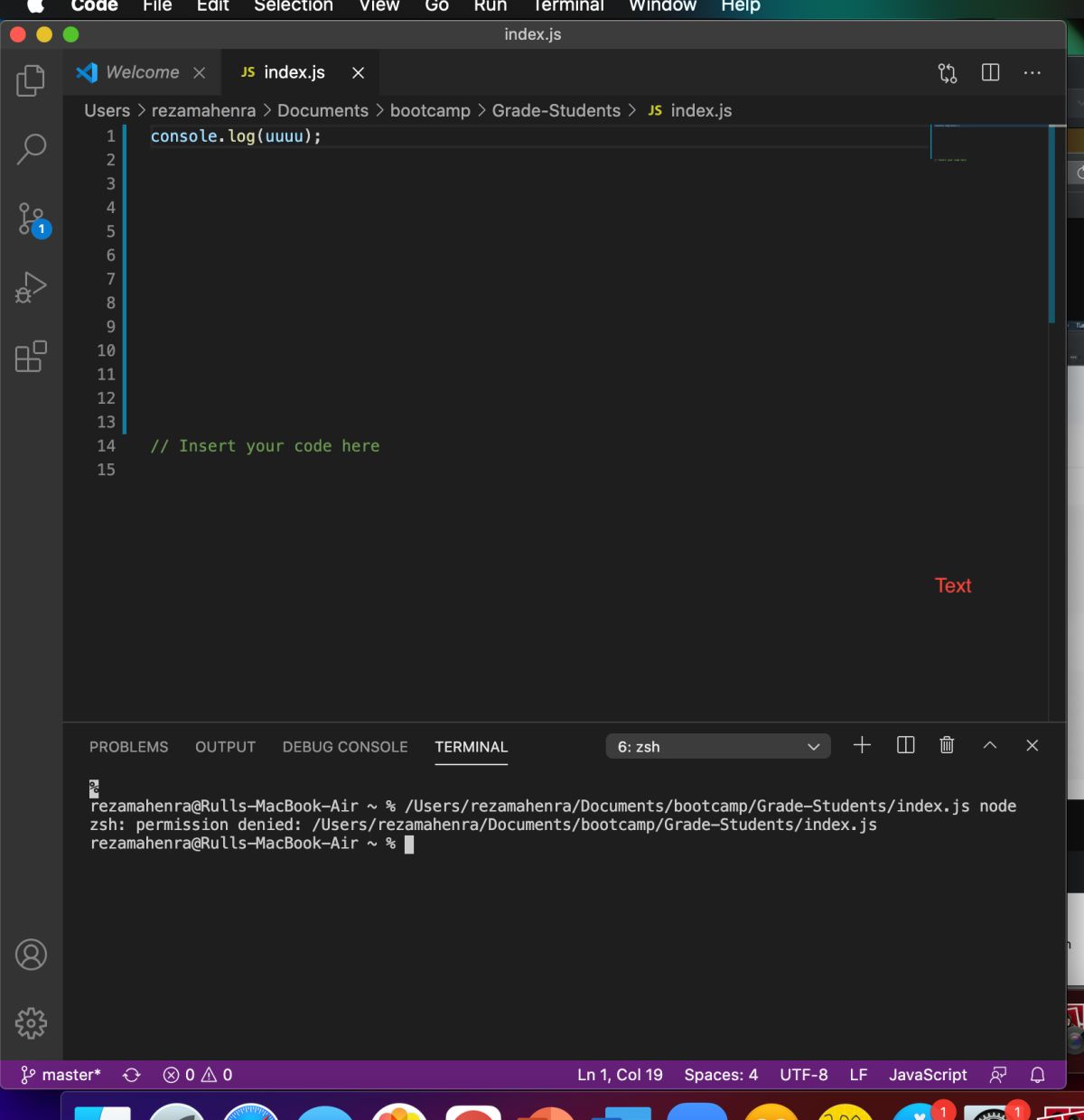
Task: Open the Code application menu
Action: pyautogui.click(x=95, y=5)
